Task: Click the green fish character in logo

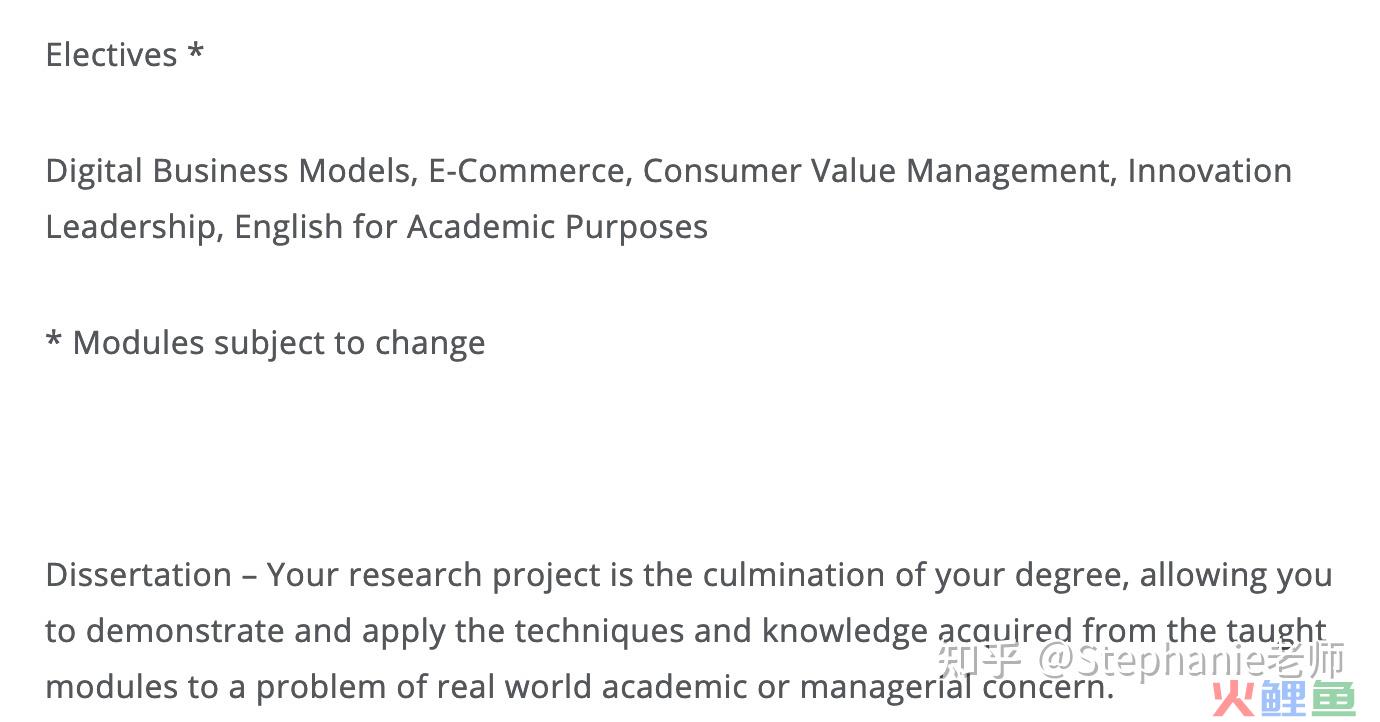Action: click(1333, 699)
